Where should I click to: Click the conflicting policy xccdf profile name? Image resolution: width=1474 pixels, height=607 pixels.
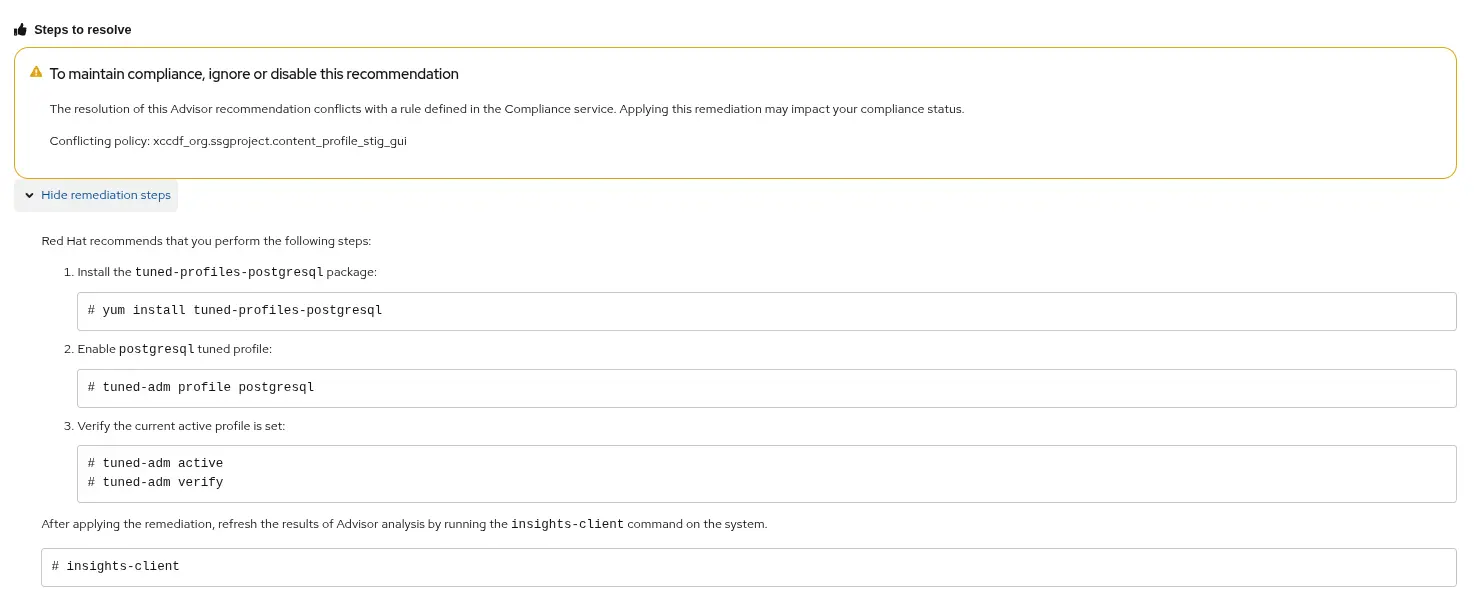[280, 141]
